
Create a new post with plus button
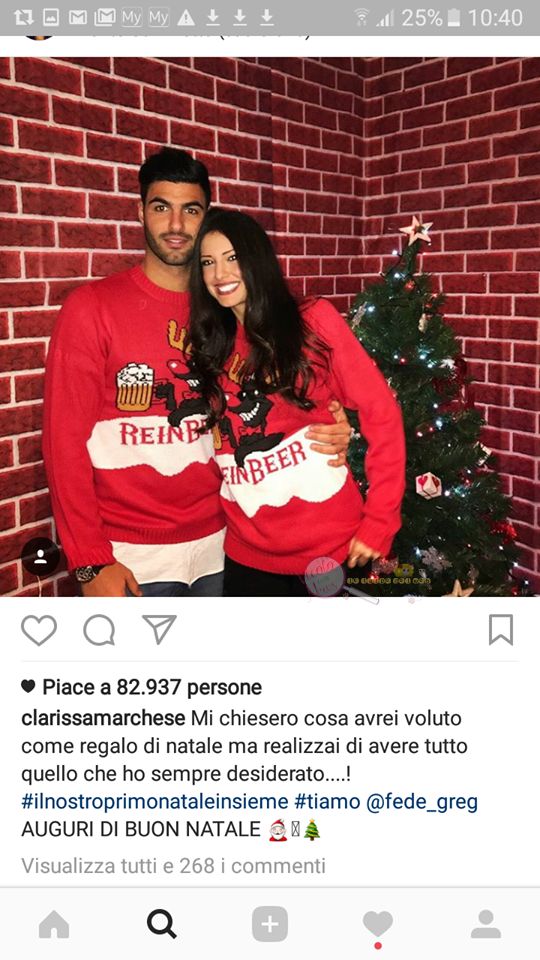point(270,924)
